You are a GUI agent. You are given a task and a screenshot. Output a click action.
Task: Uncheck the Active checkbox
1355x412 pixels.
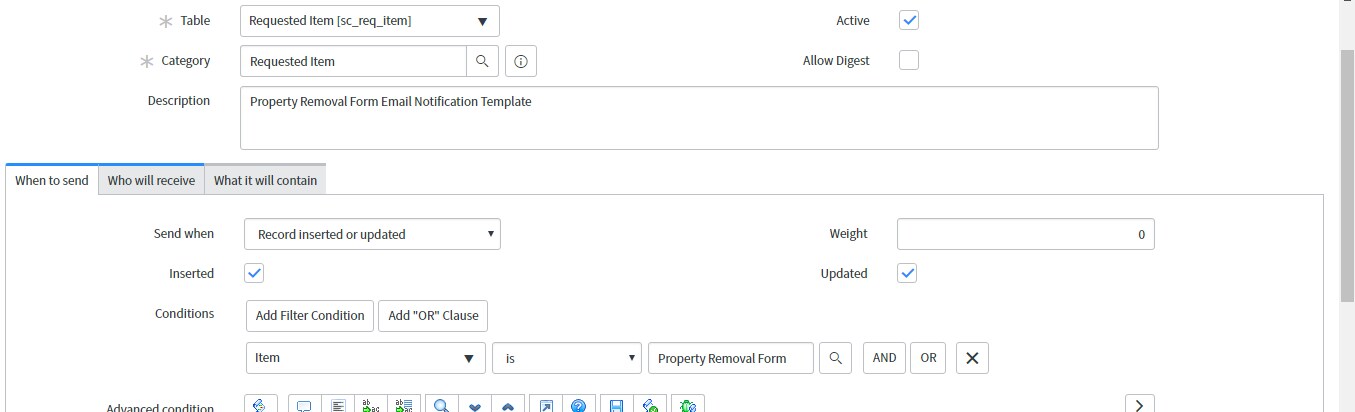coord(909,20)
